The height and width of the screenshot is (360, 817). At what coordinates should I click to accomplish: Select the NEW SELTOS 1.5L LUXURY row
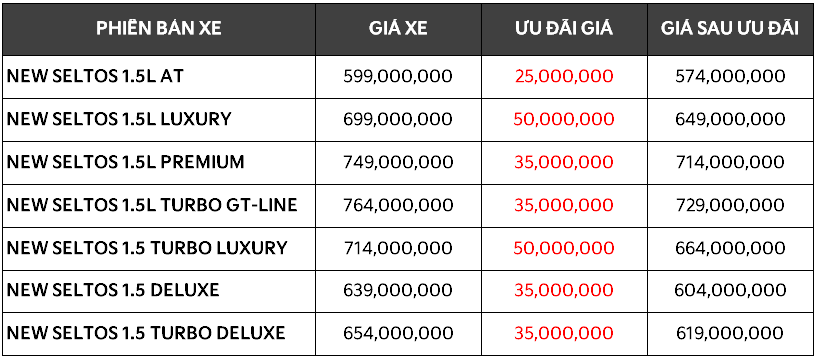(408, 119)
